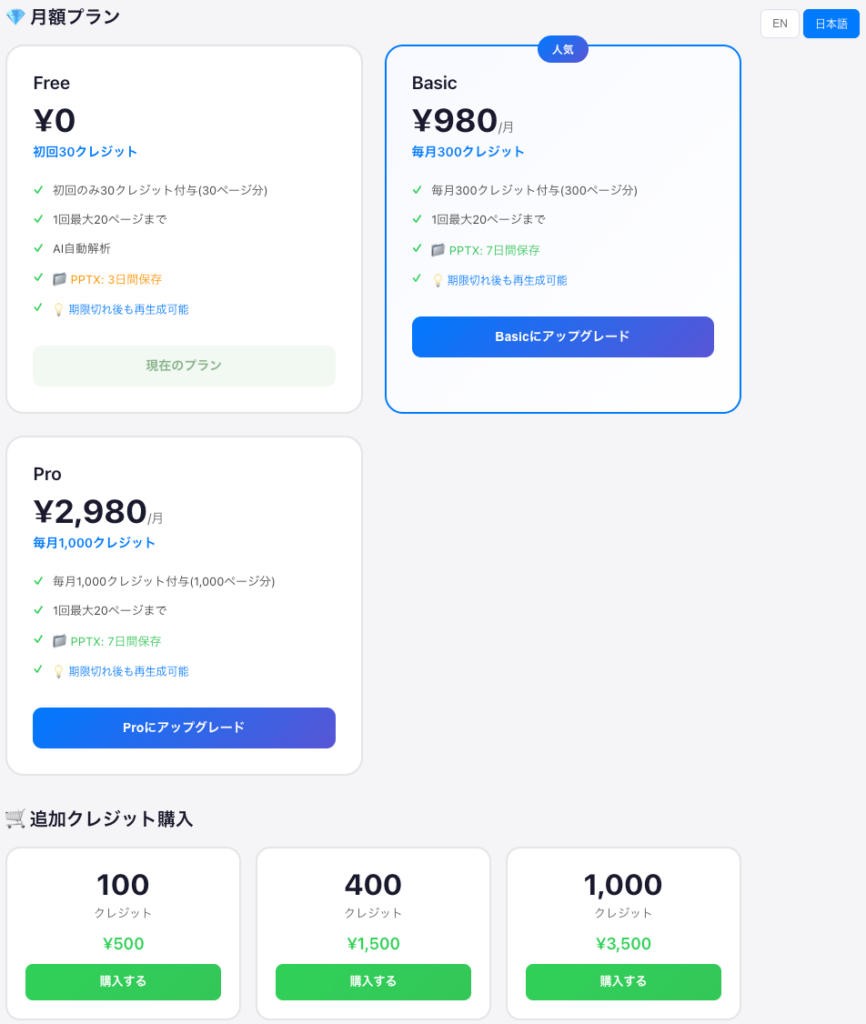Click 現在のプラン on the Free plan
The image size is (866, 1024).
[x=184, y=366]
